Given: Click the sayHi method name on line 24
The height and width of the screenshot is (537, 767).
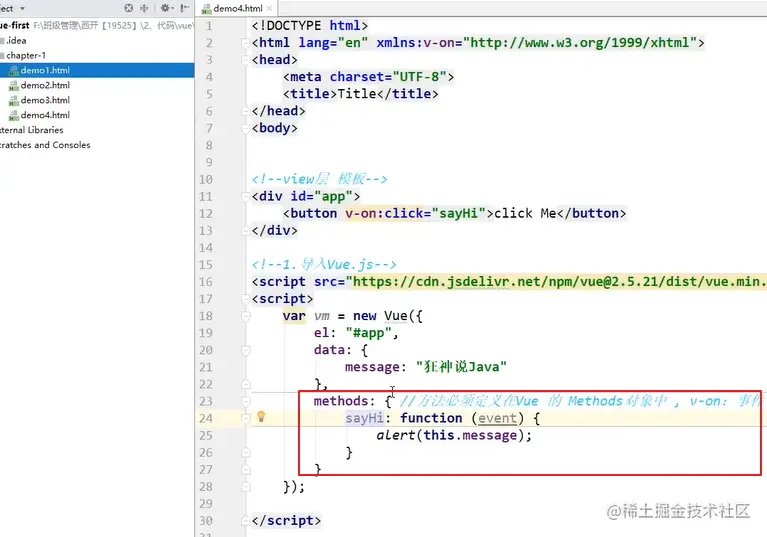Looking at the screenshot, I should click(364, 418).
